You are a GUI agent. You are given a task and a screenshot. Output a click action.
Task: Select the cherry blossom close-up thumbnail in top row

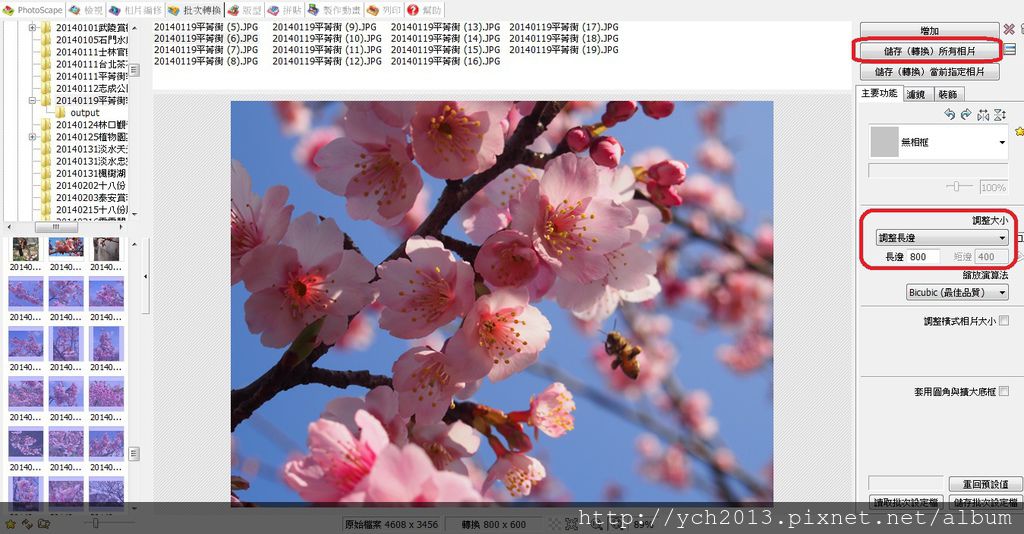[x=66, y=249]
